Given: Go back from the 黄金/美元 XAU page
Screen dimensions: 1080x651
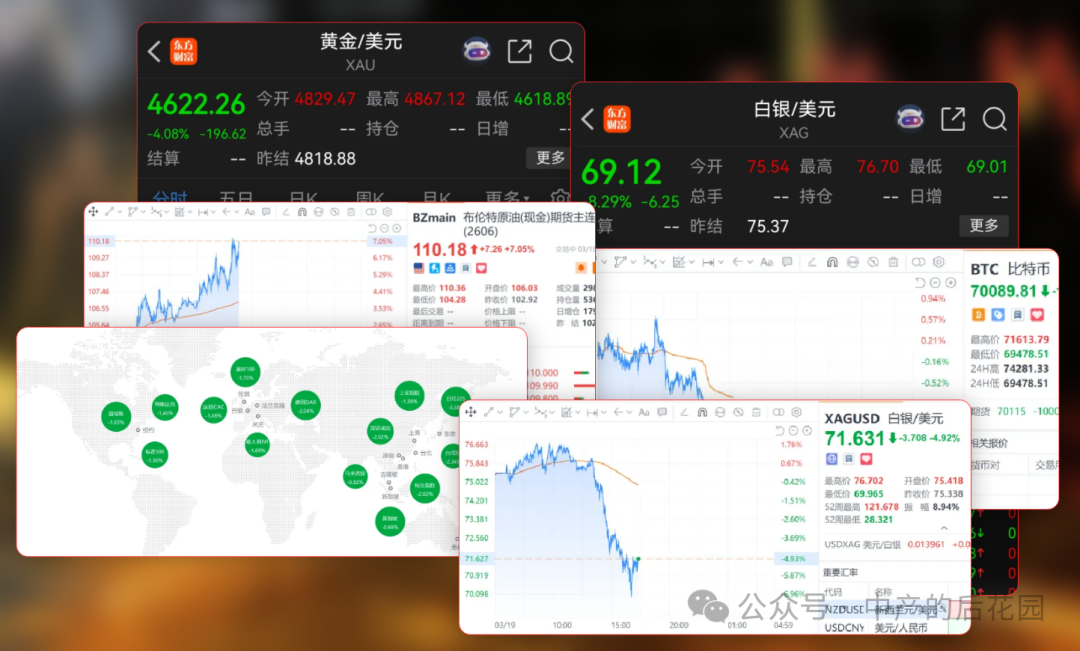Looking at the screenshot, I should click(154, 51).
